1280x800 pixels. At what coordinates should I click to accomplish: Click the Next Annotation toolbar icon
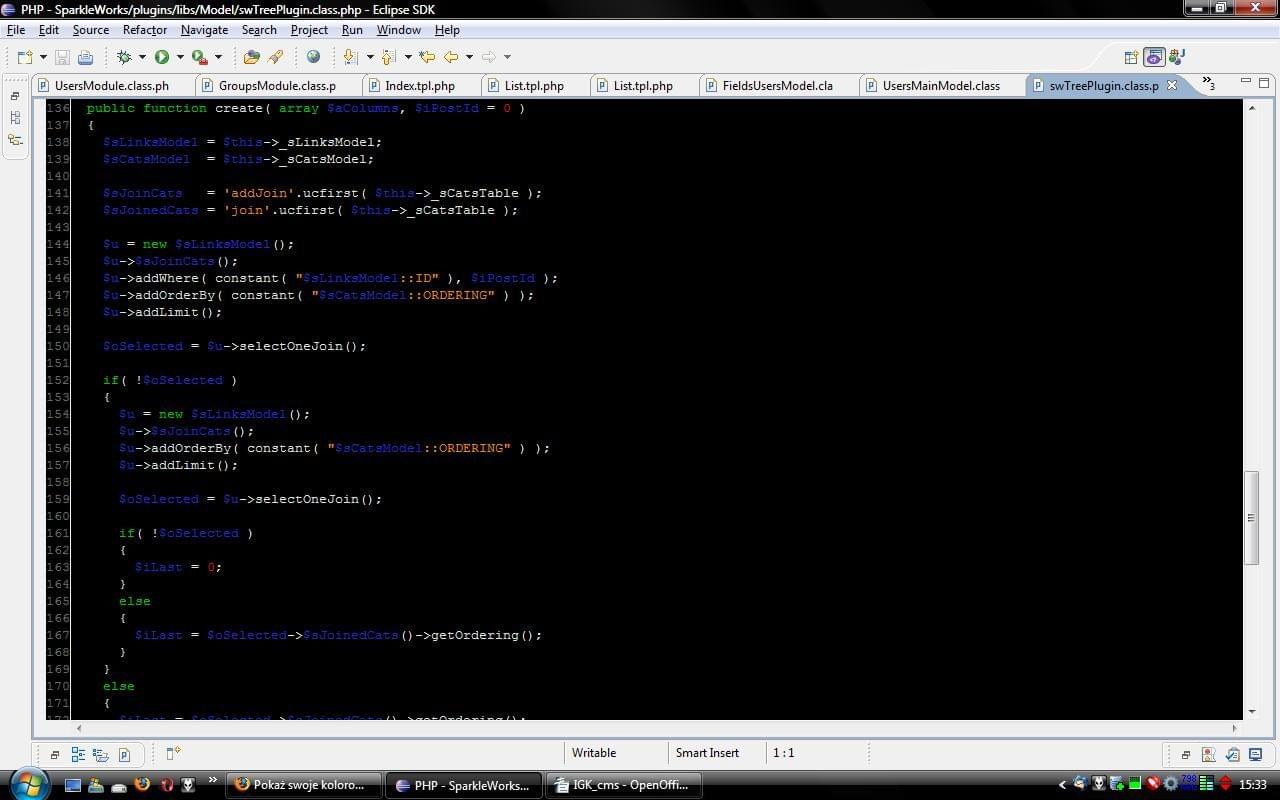[350, 57]
